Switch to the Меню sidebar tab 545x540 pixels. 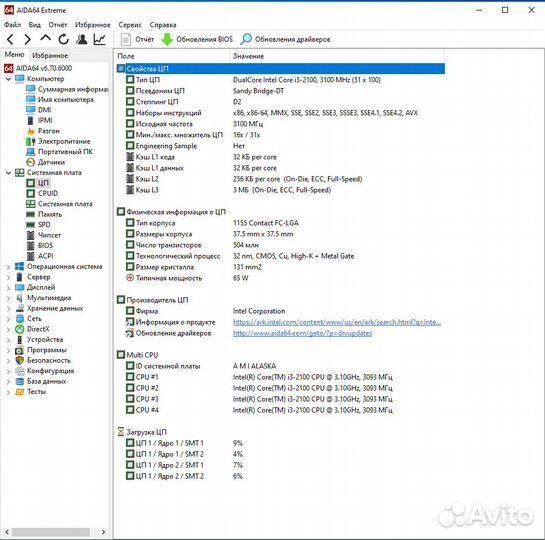coord(14,55)
